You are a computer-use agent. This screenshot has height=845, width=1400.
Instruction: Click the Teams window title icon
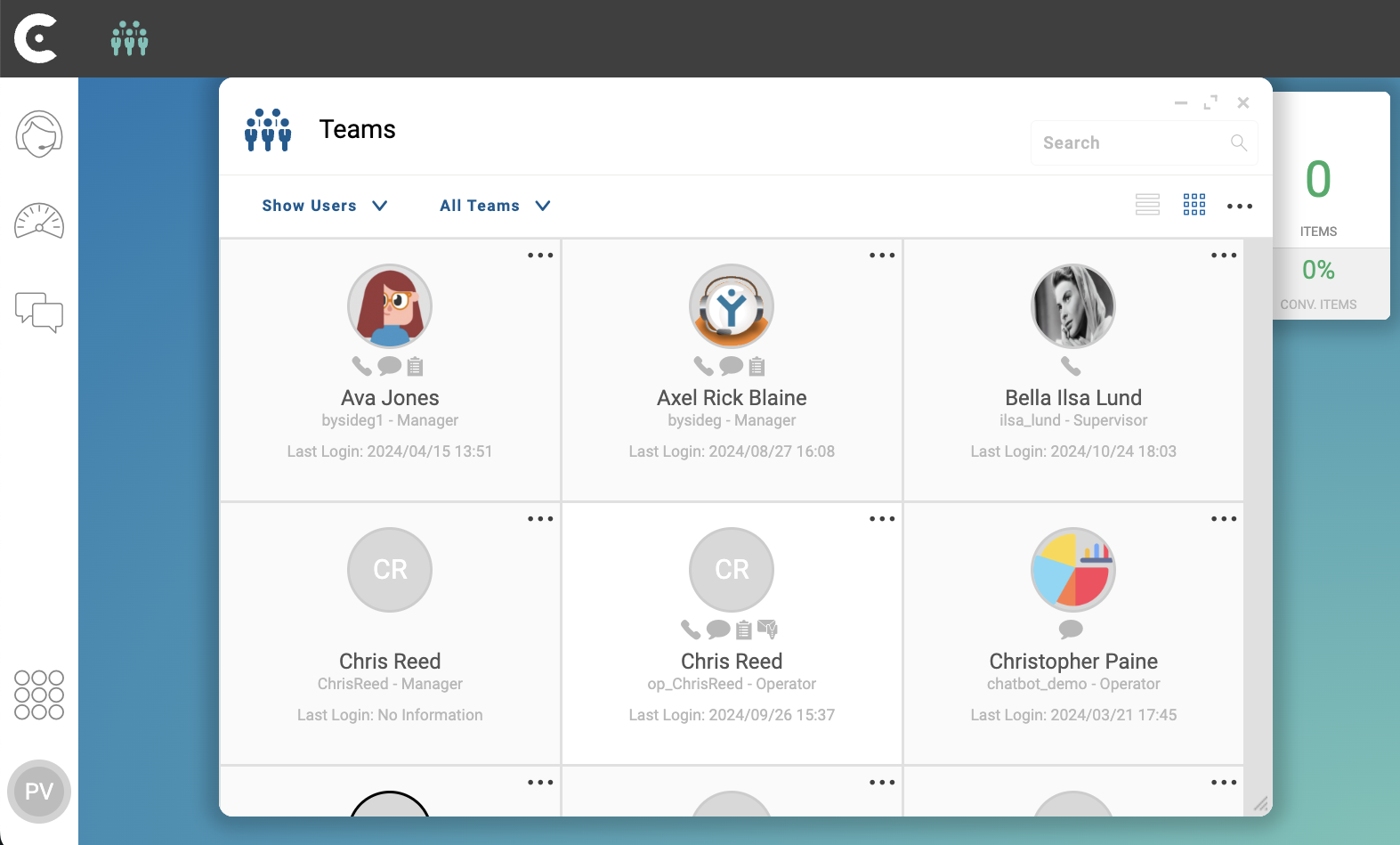(268, 130)
